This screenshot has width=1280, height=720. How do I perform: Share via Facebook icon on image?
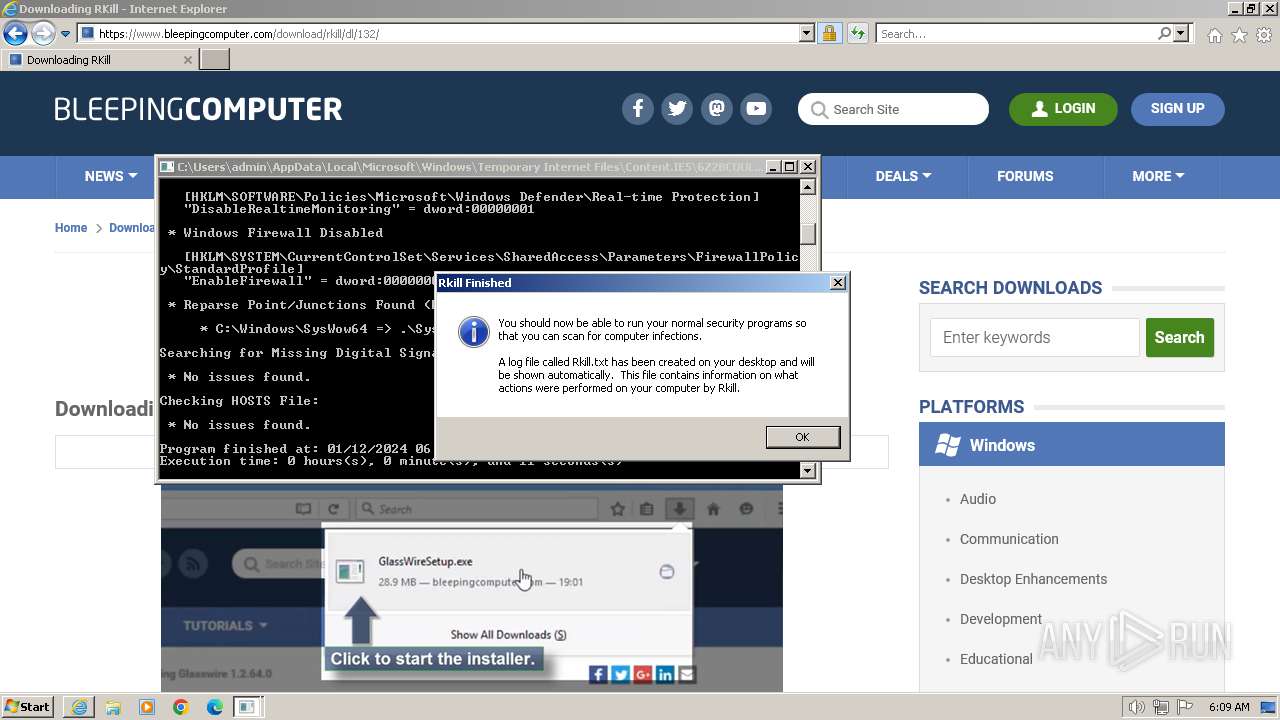coord(598,675)
